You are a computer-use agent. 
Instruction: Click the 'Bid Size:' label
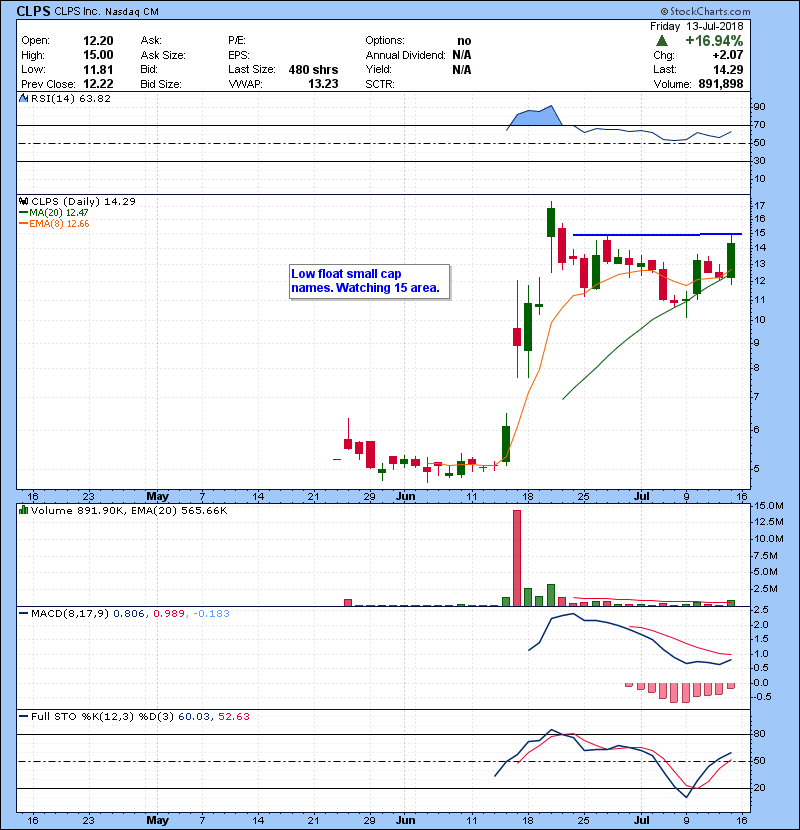coord(160,84)
